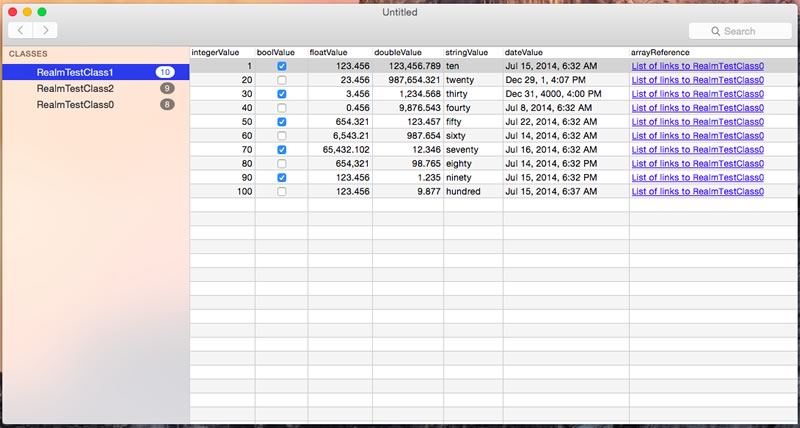800x428 pixels.
Task: Select RealmTestClass2 in sidebar
Action: tap(76, 88)
